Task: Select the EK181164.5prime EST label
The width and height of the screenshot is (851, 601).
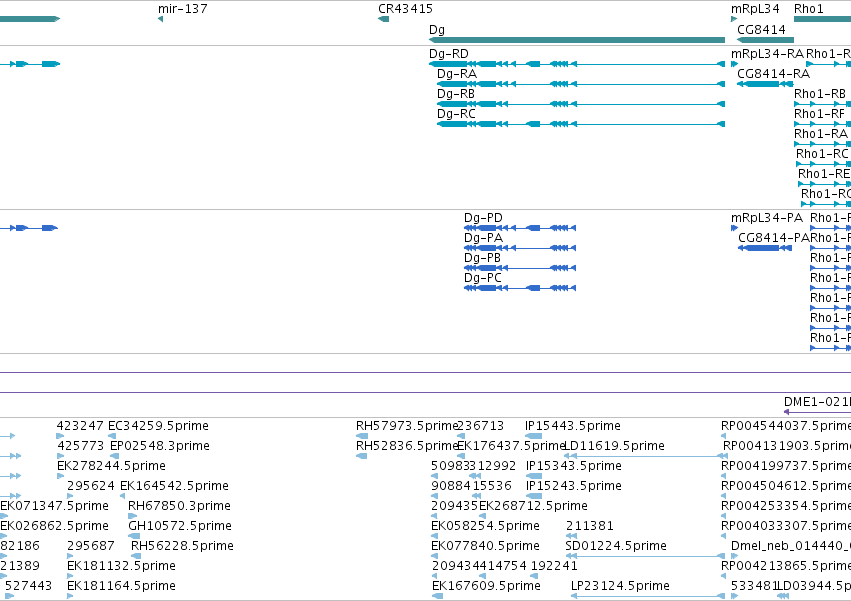Action: [122, 586]
